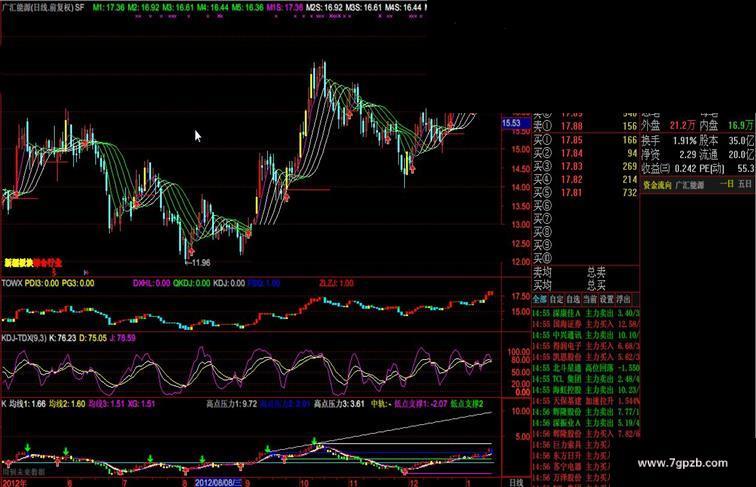
Task: Click the yellow 新疆板块 label
Action: click(x=19, y=263)
